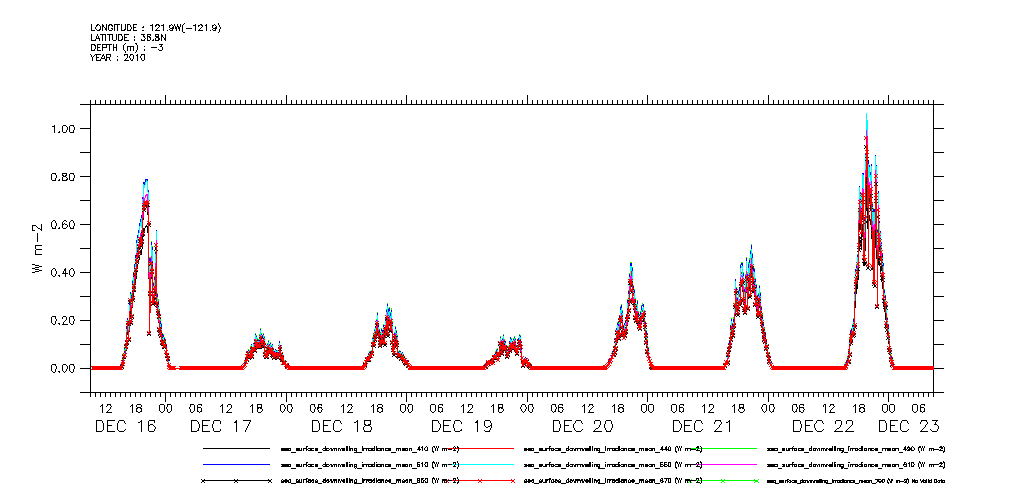The image size is (1009, 504).
Task: Click the DEC 18 date label
Action: coord(342,426)
